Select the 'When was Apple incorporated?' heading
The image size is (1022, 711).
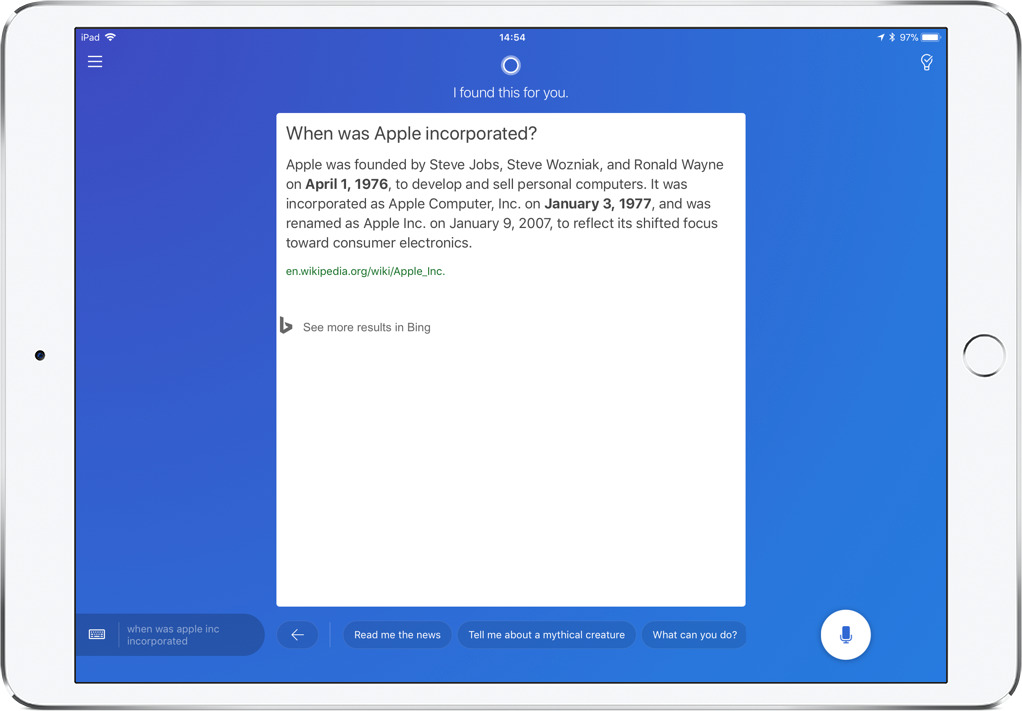(x=411, y=133)
